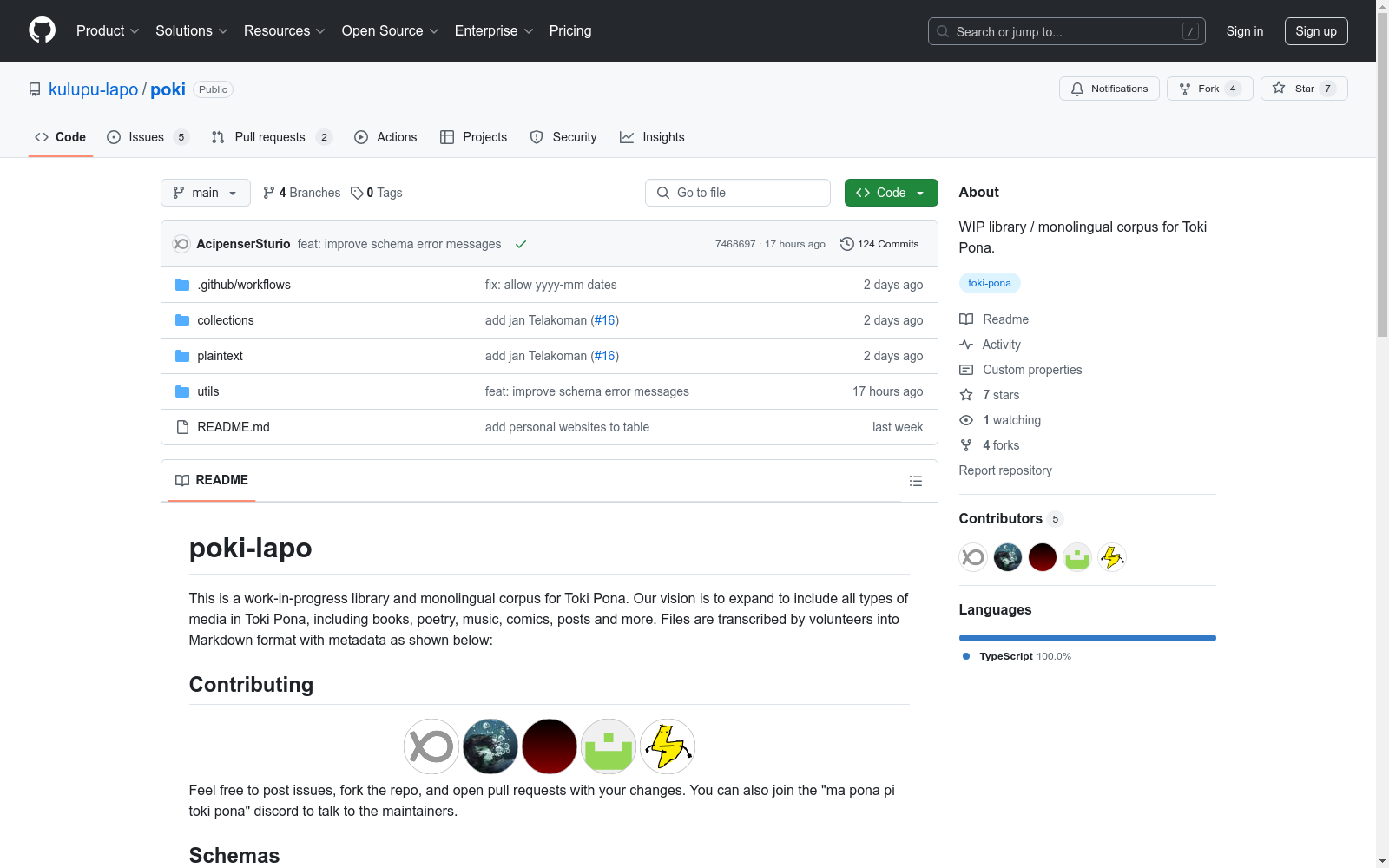
Task: Switch to the Pull requests tab
Action: [272, 137]
